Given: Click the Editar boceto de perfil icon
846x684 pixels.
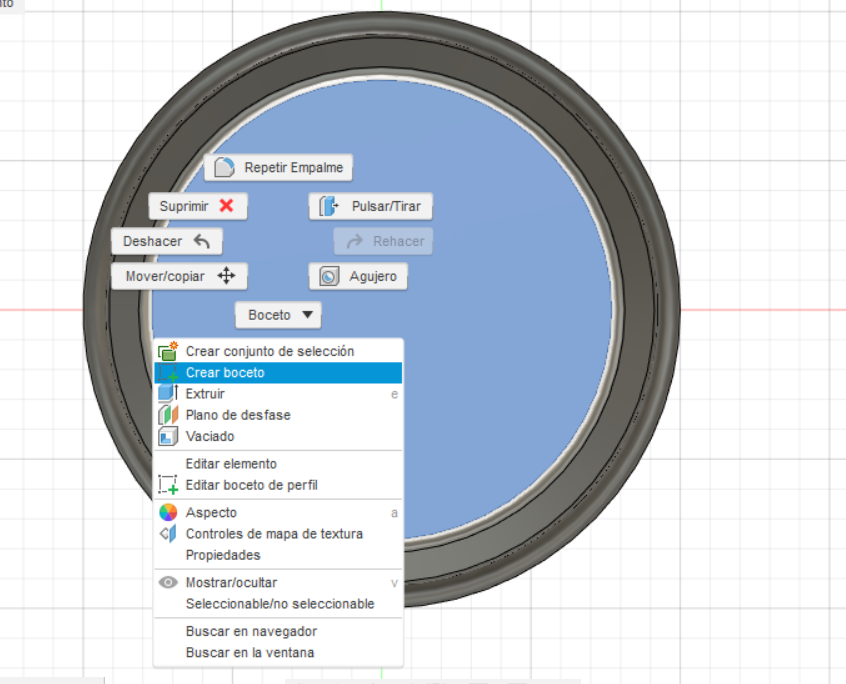Looking at the screenshot, I should tap(168, 484).
